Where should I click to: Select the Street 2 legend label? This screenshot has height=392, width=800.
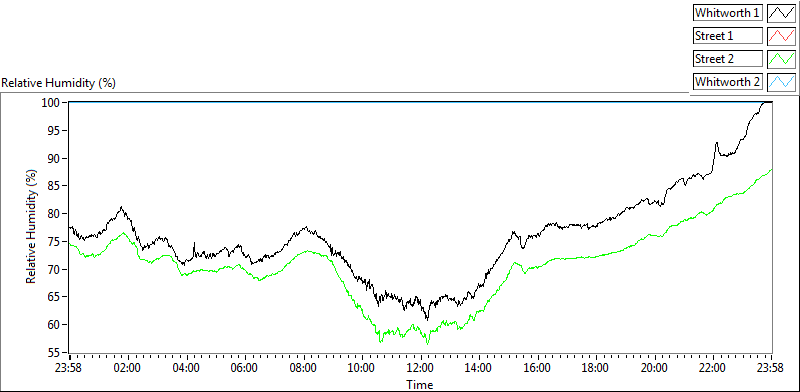[x=728, y=59]
